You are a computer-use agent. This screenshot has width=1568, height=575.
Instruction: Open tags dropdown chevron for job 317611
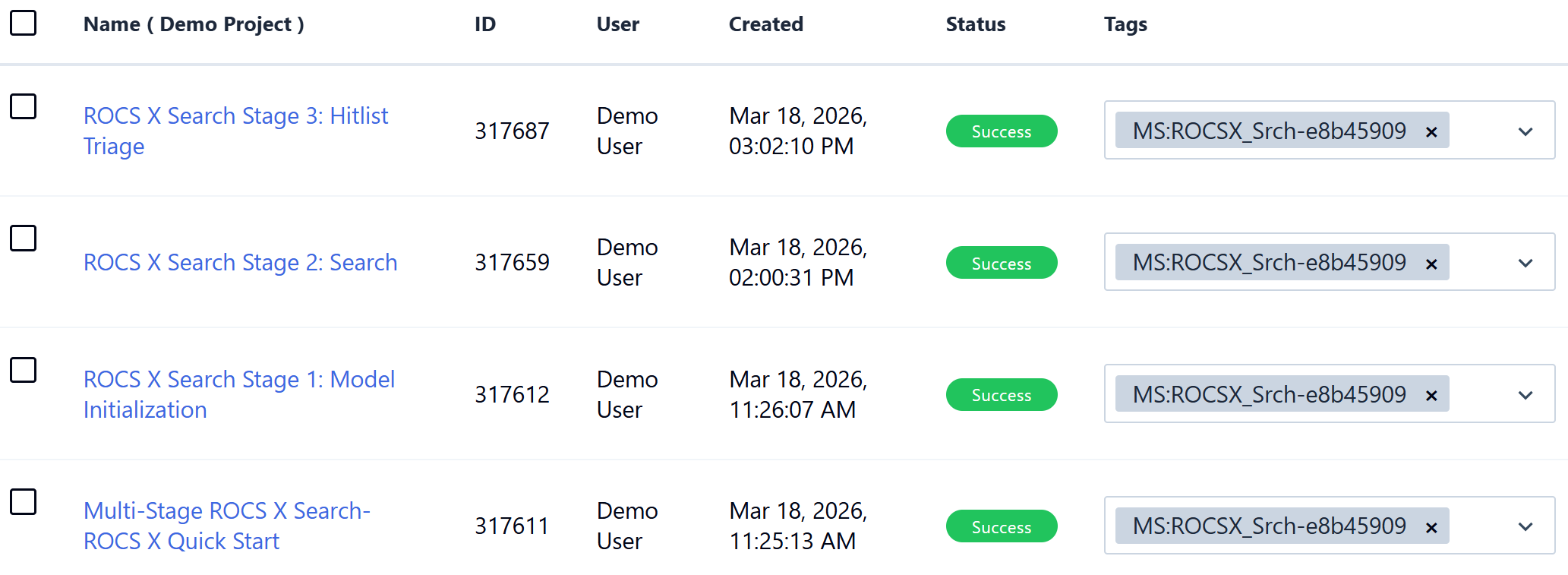tap(1525, 526)
